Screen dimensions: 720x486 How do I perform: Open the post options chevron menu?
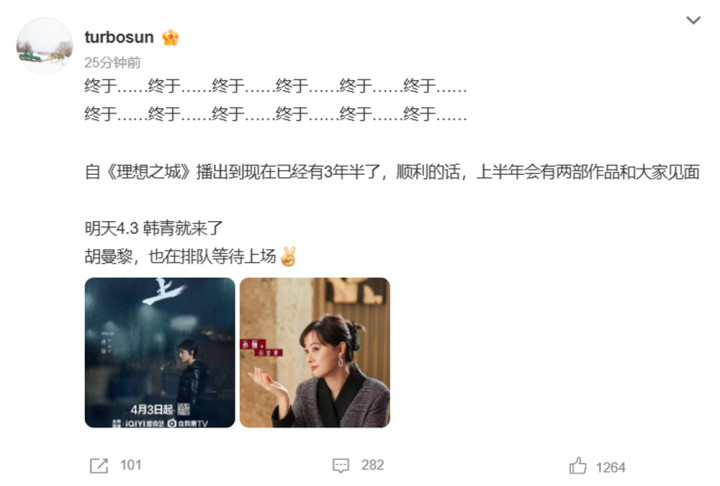tap(693, 20)
